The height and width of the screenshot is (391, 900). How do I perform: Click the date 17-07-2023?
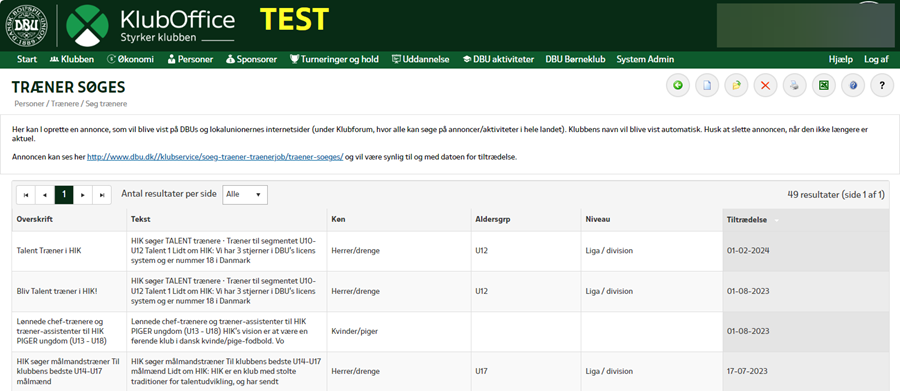coord(747,371)
